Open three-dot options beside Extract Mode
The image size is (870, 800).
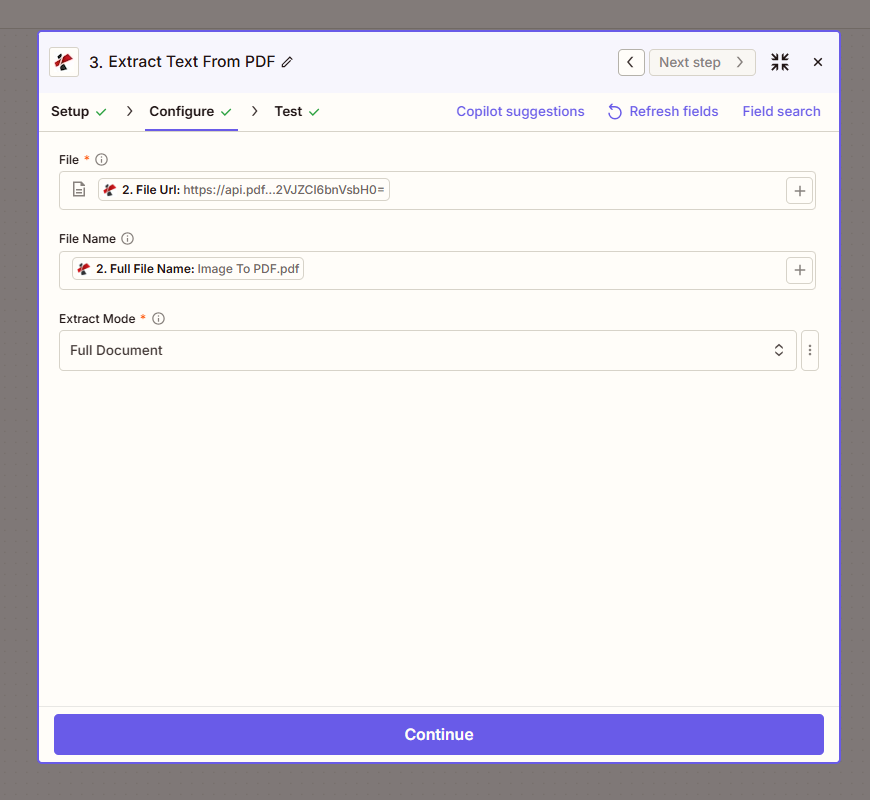pyautogui.click(x=810, y=351)
